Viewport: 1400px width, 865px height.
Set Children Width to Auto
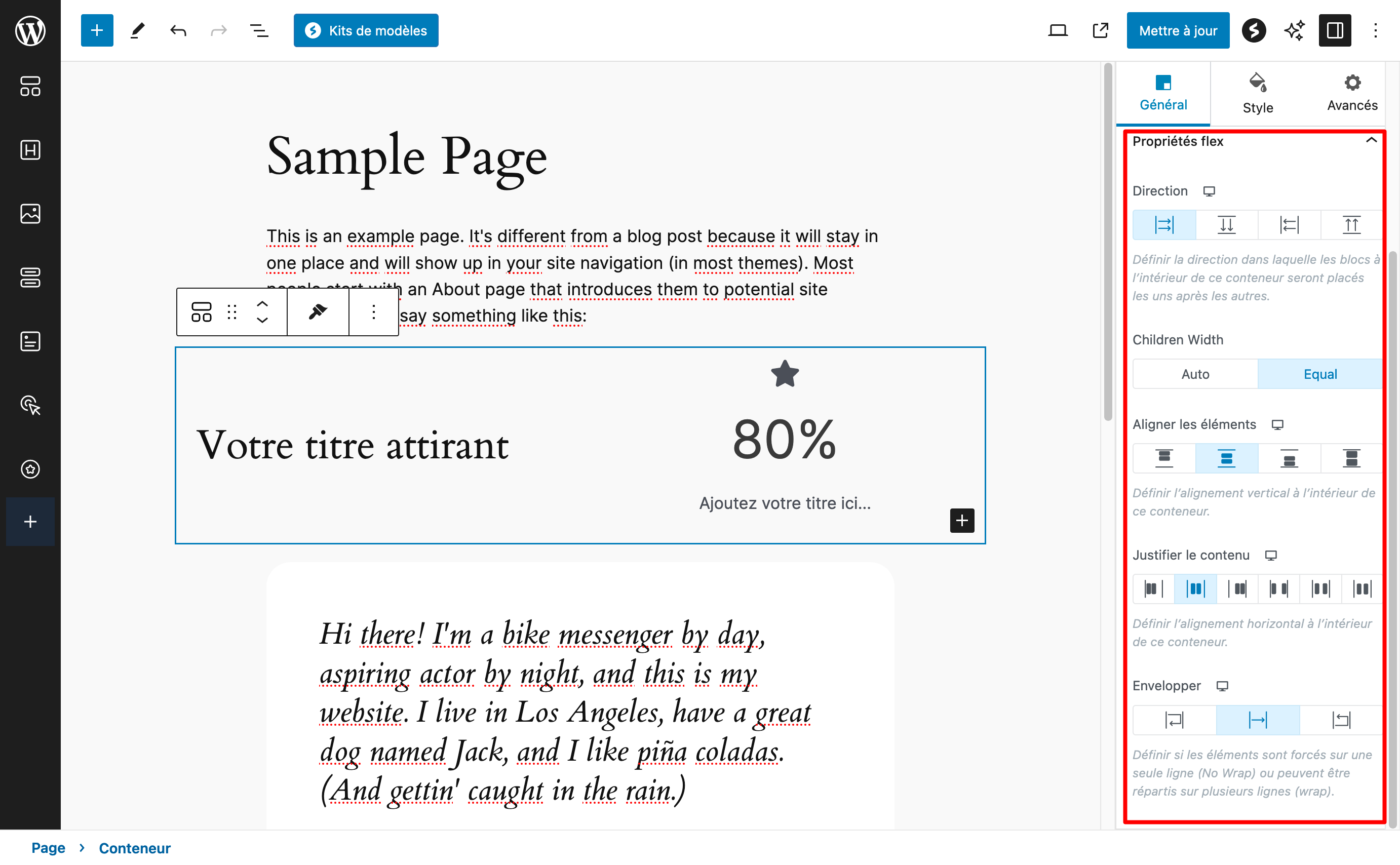(1194, 374)
